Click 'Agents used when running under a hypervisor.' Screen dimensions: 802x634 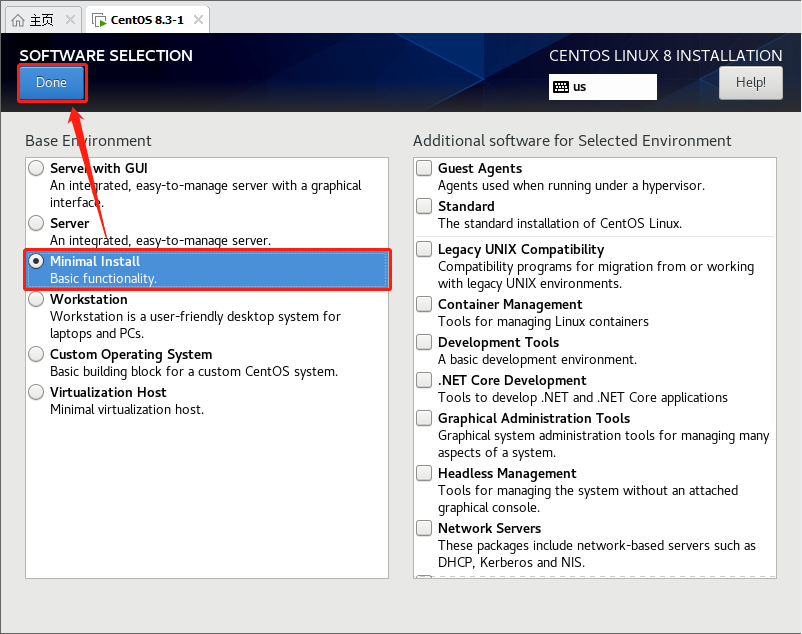(x=571, y=186)
